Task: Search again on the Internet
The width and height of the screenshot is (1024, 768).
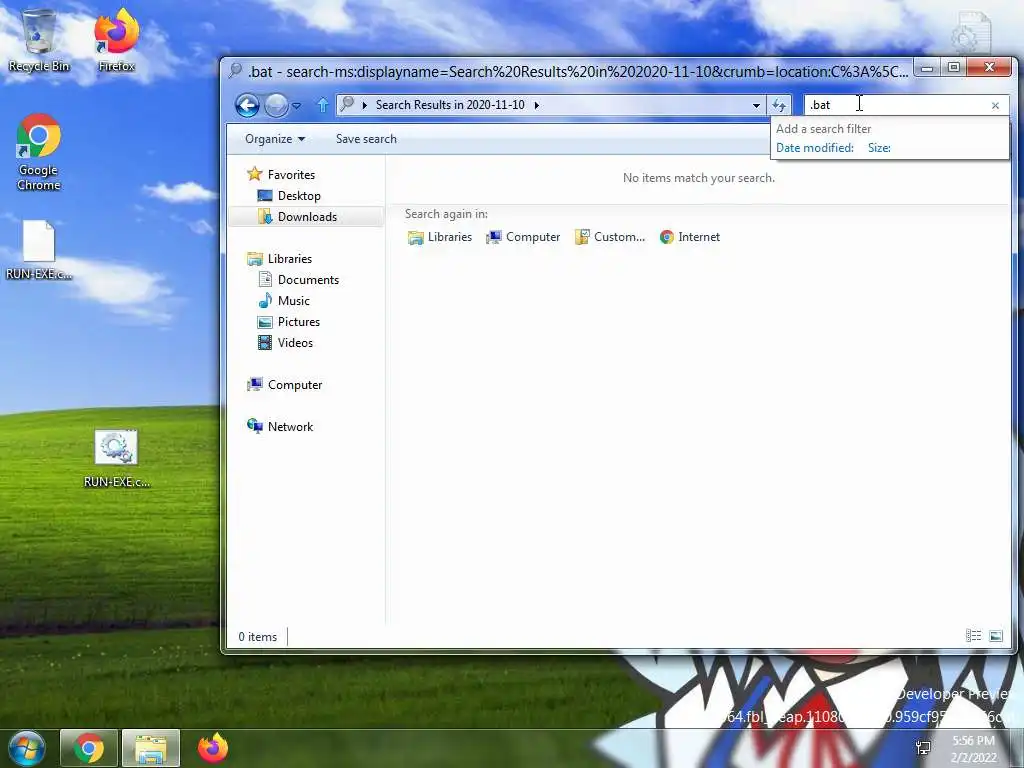Action: [x=690, y=237]
